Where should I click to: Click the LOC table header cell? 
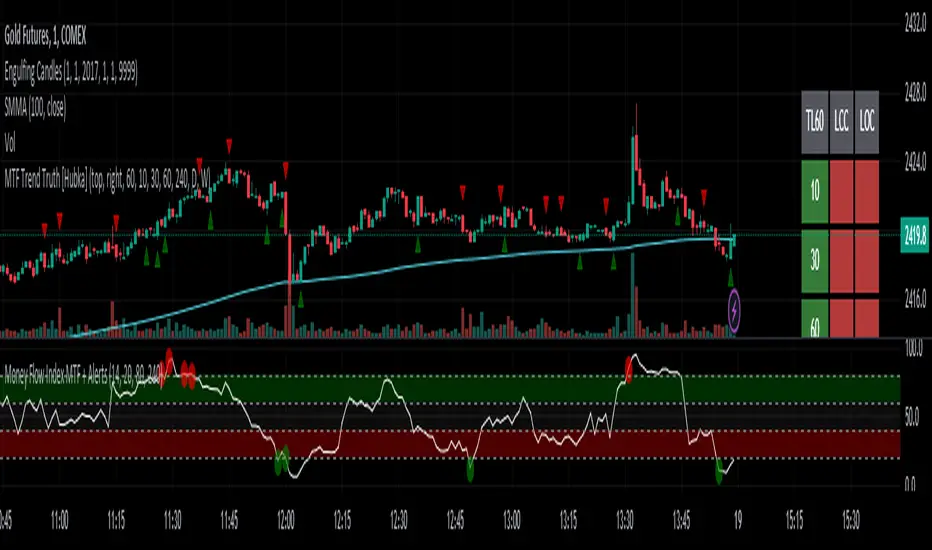(x=867, y=122)
